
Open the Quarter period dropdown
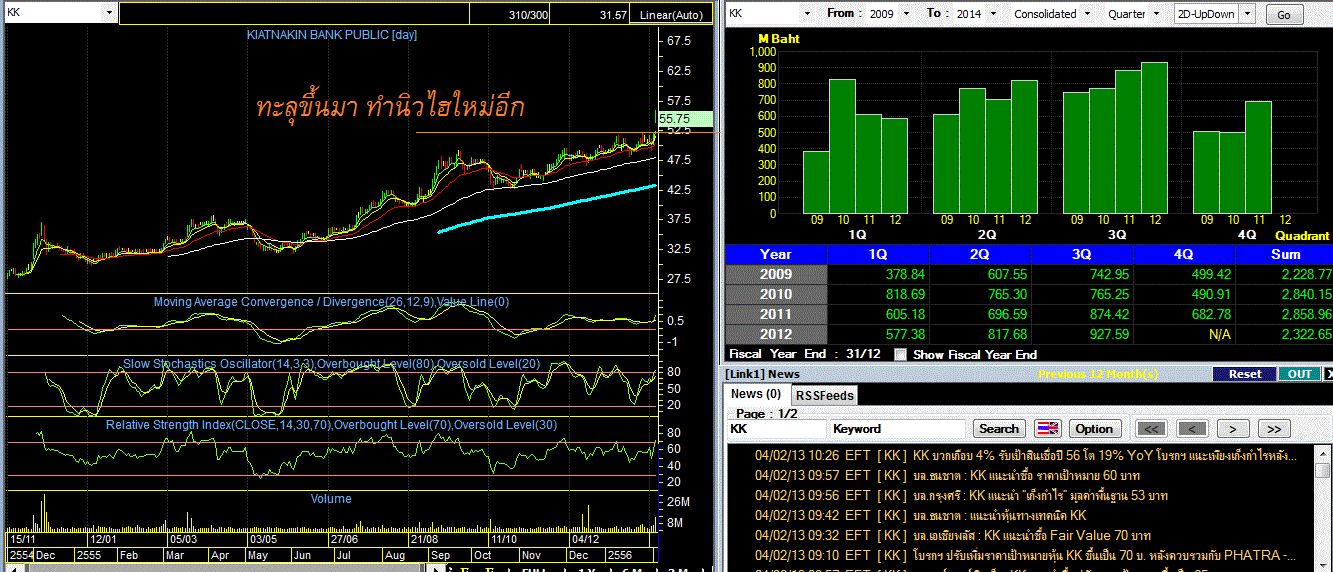(1157, 14)
